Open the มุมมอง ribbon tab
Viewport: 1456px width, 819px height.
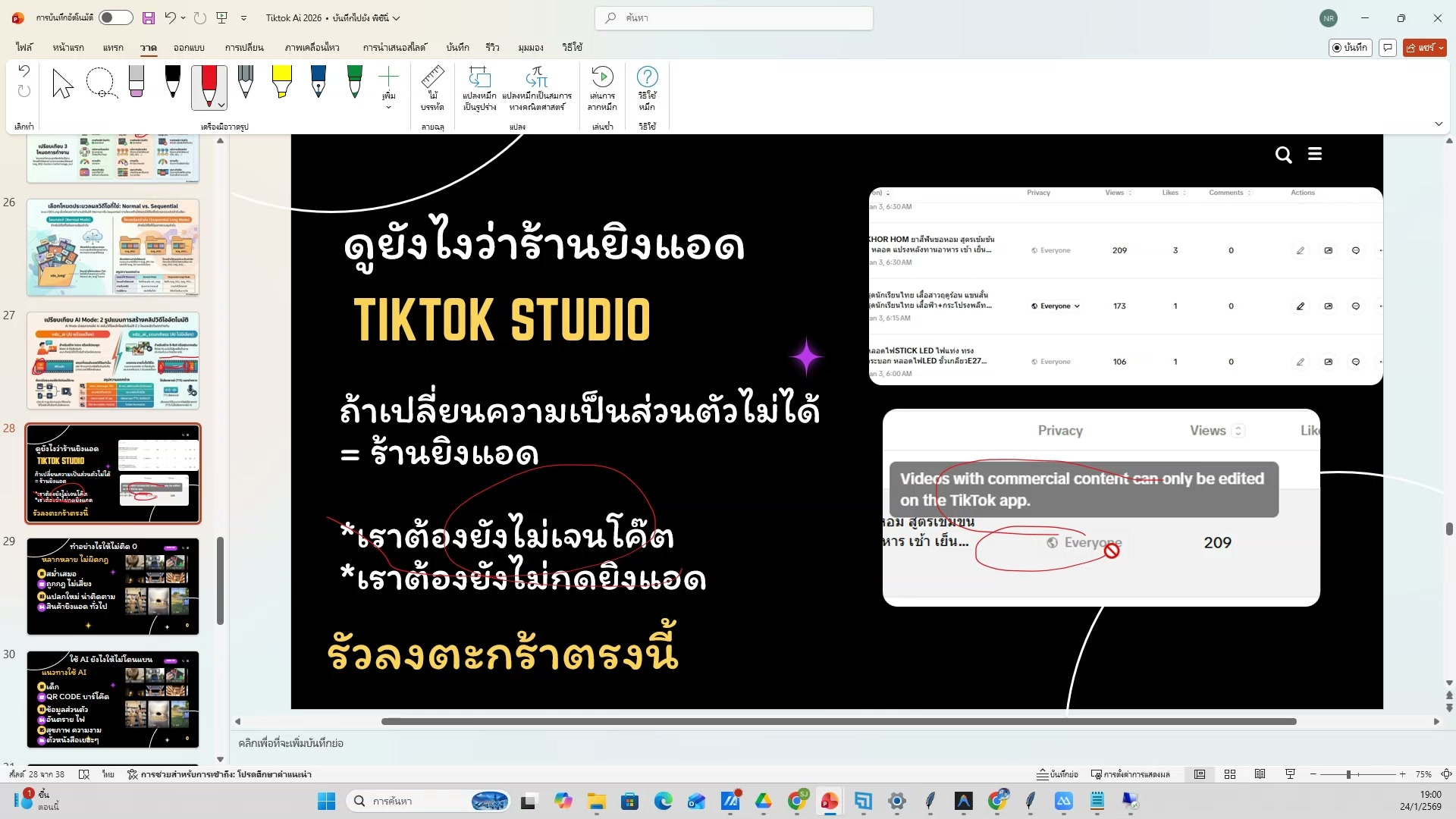tap(529, 47)
